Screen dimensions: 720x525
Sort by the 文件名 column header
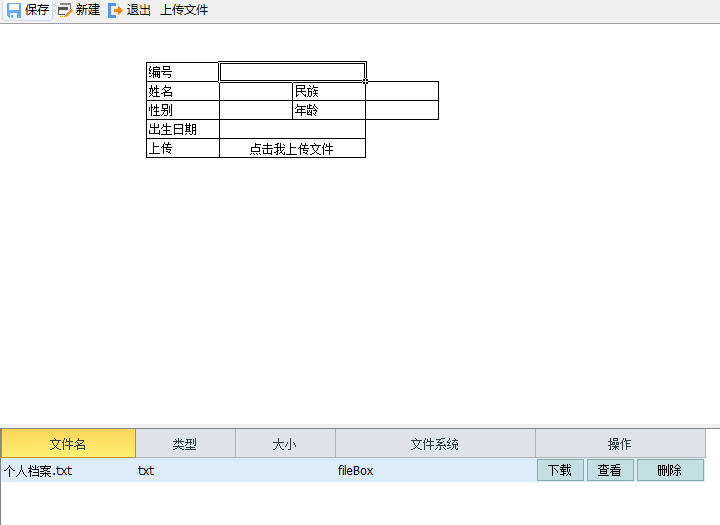point(68,443)
